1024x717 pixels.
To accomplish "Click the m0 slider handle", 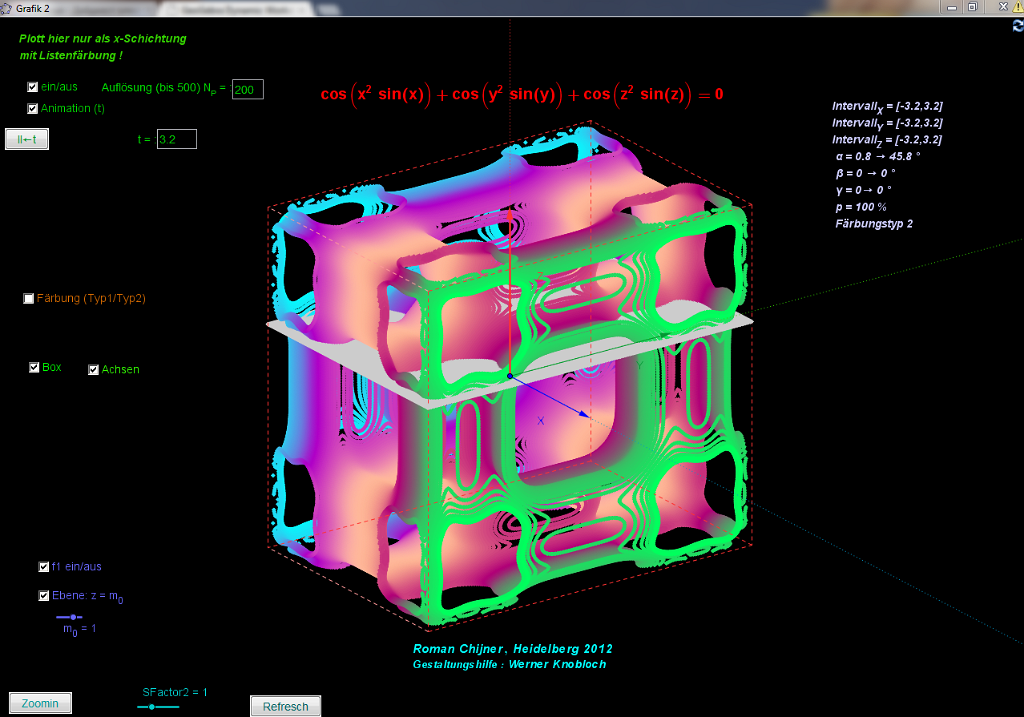I will [71, 617].
